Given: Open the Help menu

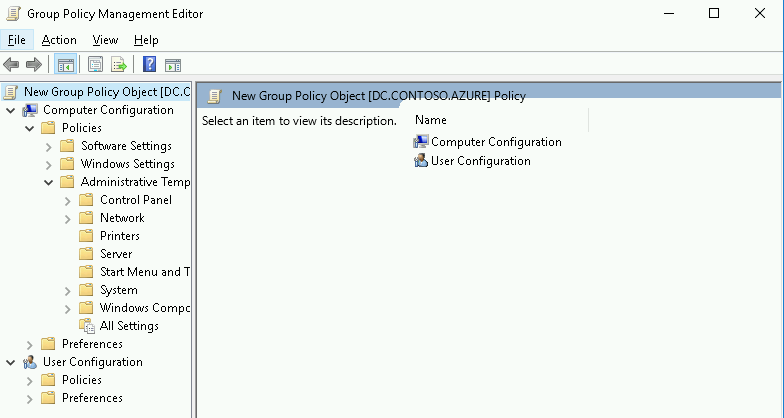Looking at the screenshot, I should pyautogui.click(x=146, y=40).
